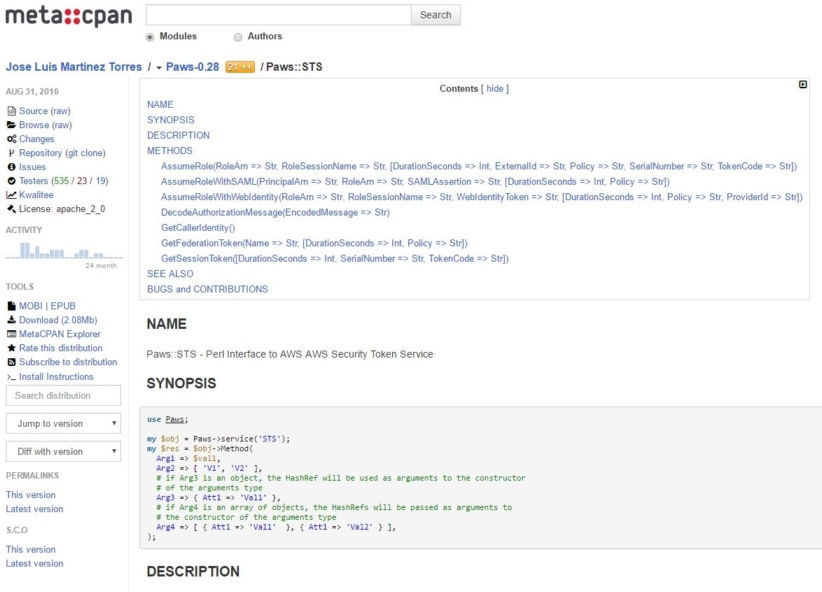Click the 24 month activity graph
822x592 pixels.
tap(64, 251)
